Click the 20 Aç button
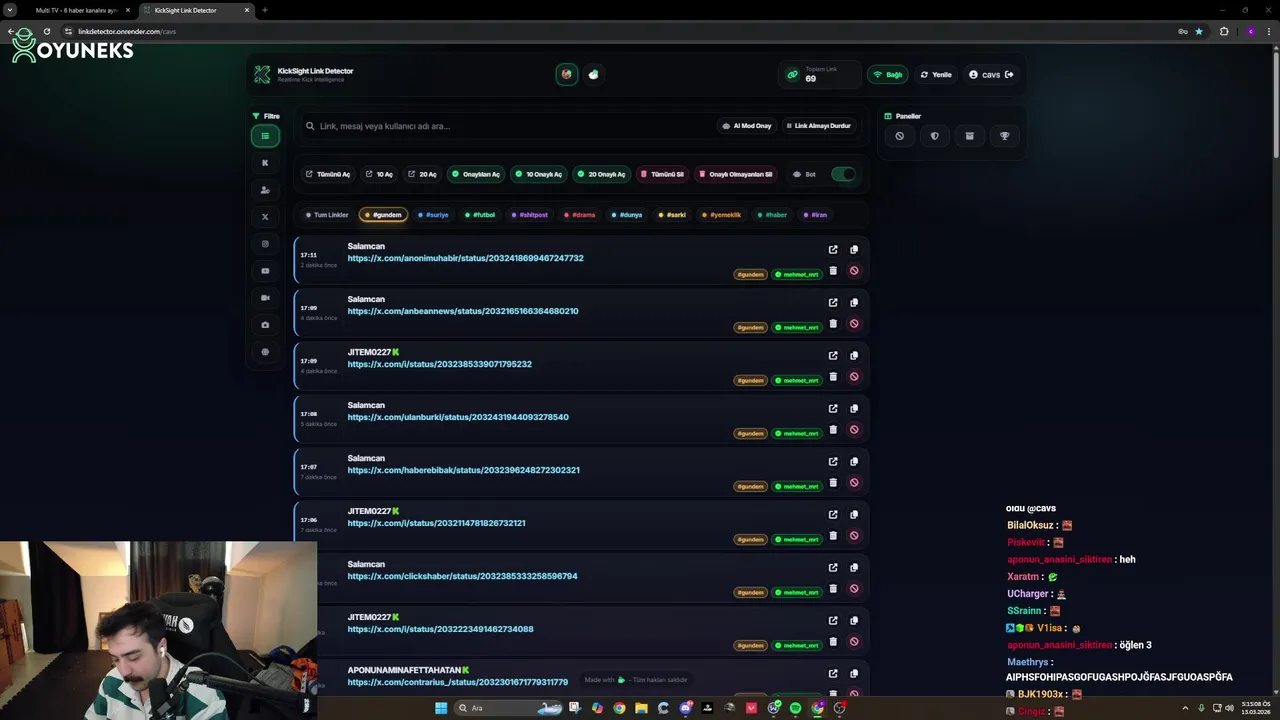Image resolution: width=1280 pixels, height=720 pixels. pyautogui.click(x=422, y=174)
